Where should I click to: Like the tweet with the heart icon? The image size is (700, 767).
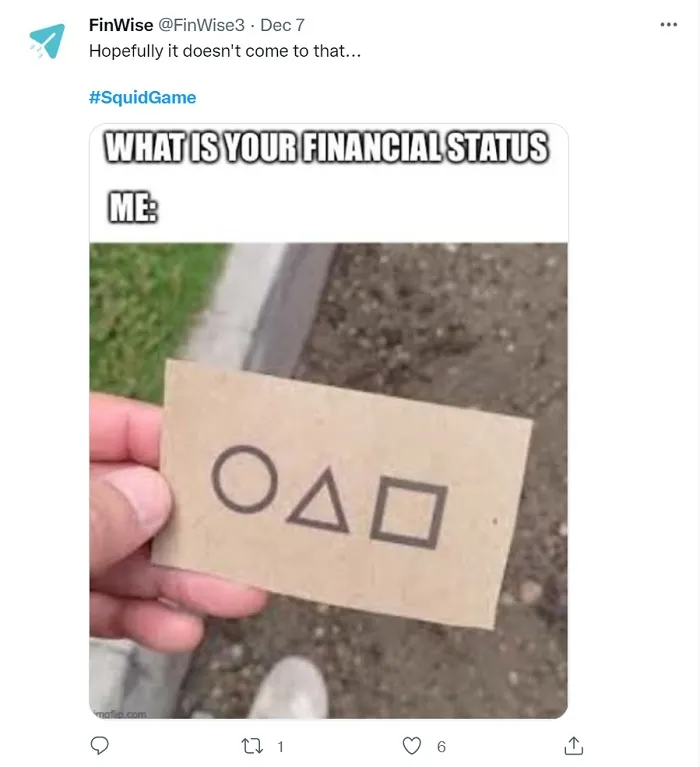411,746
